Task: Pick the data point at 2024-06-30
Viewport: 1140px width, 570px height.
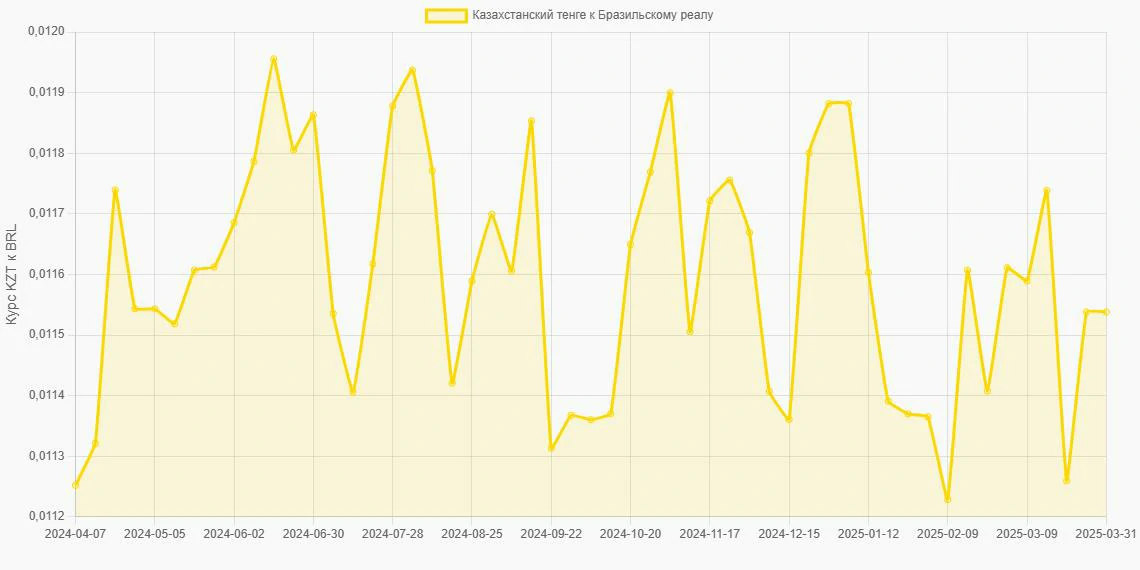Action: pos(313,115)
